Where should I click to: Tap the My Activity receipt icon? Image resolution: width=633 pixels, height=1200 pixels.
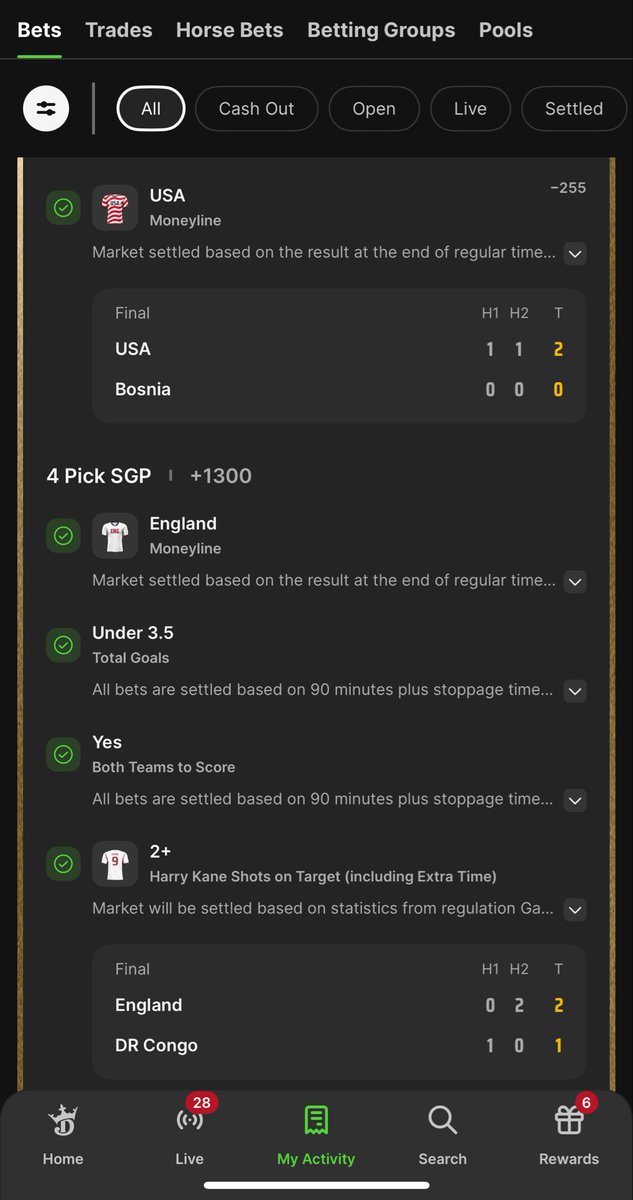click(x=316, y=1120)
